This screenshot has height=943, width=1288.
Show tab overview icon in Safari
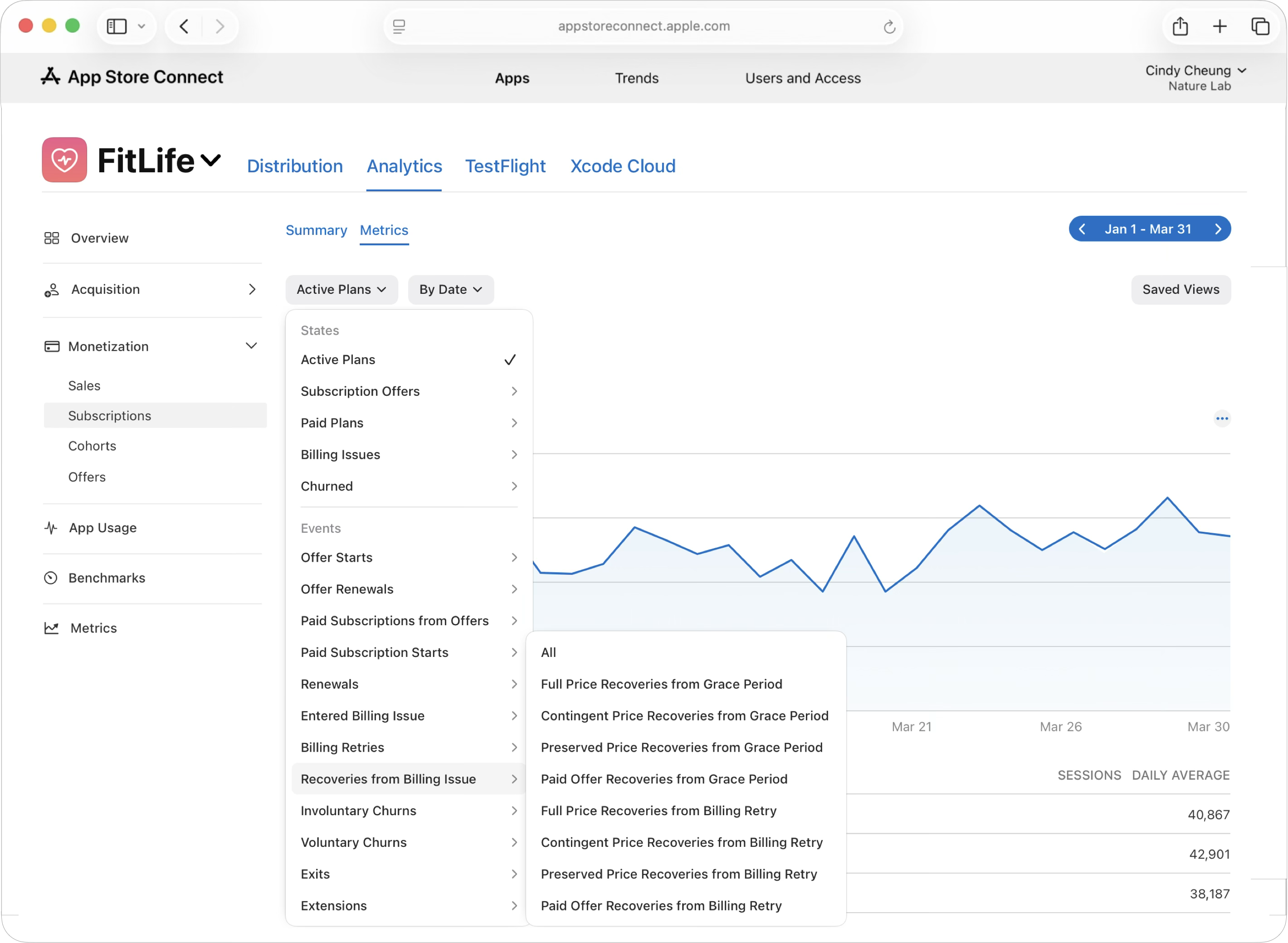[1260, 26]
